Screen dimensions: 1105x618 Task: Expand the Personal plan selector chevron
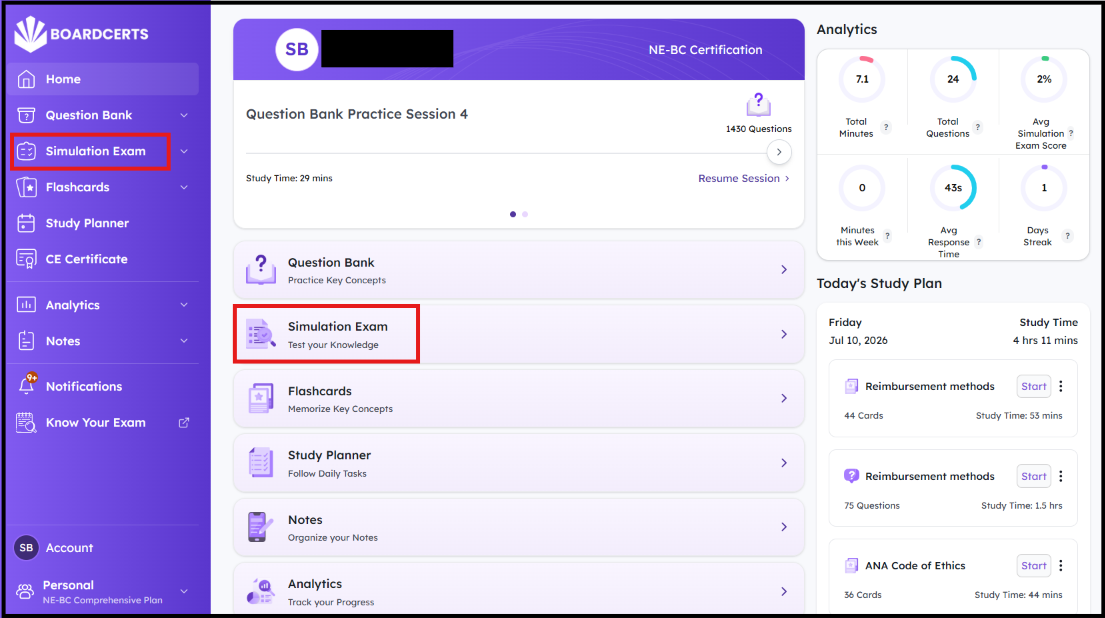coord(184,591)
